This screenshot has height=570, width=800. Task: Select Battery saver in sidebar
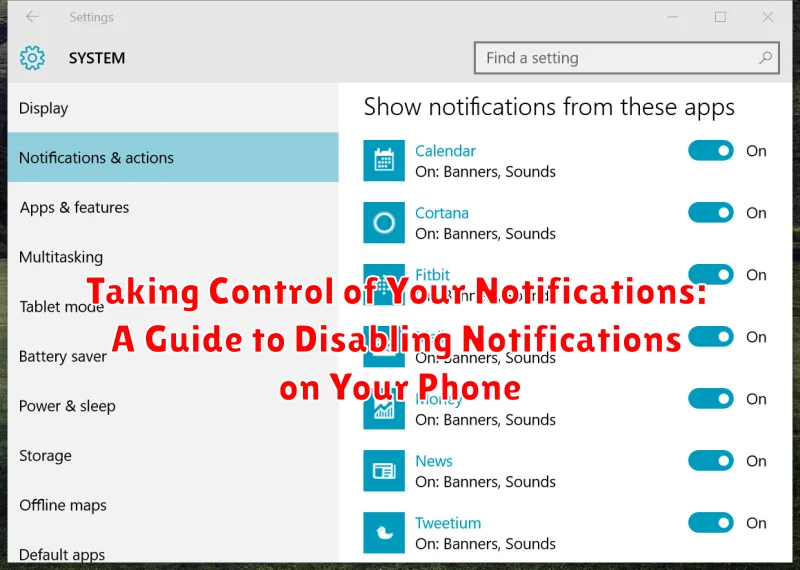[x=173, y=356]
